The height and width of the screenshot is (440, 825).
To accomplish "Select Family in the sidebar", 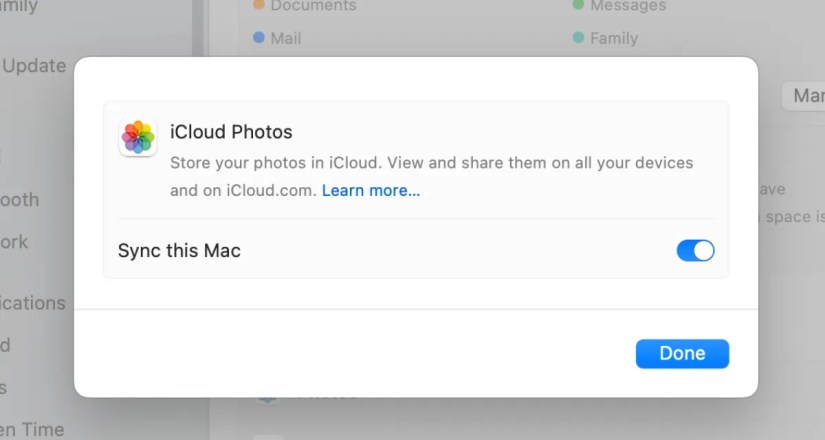I will [20, 7].
